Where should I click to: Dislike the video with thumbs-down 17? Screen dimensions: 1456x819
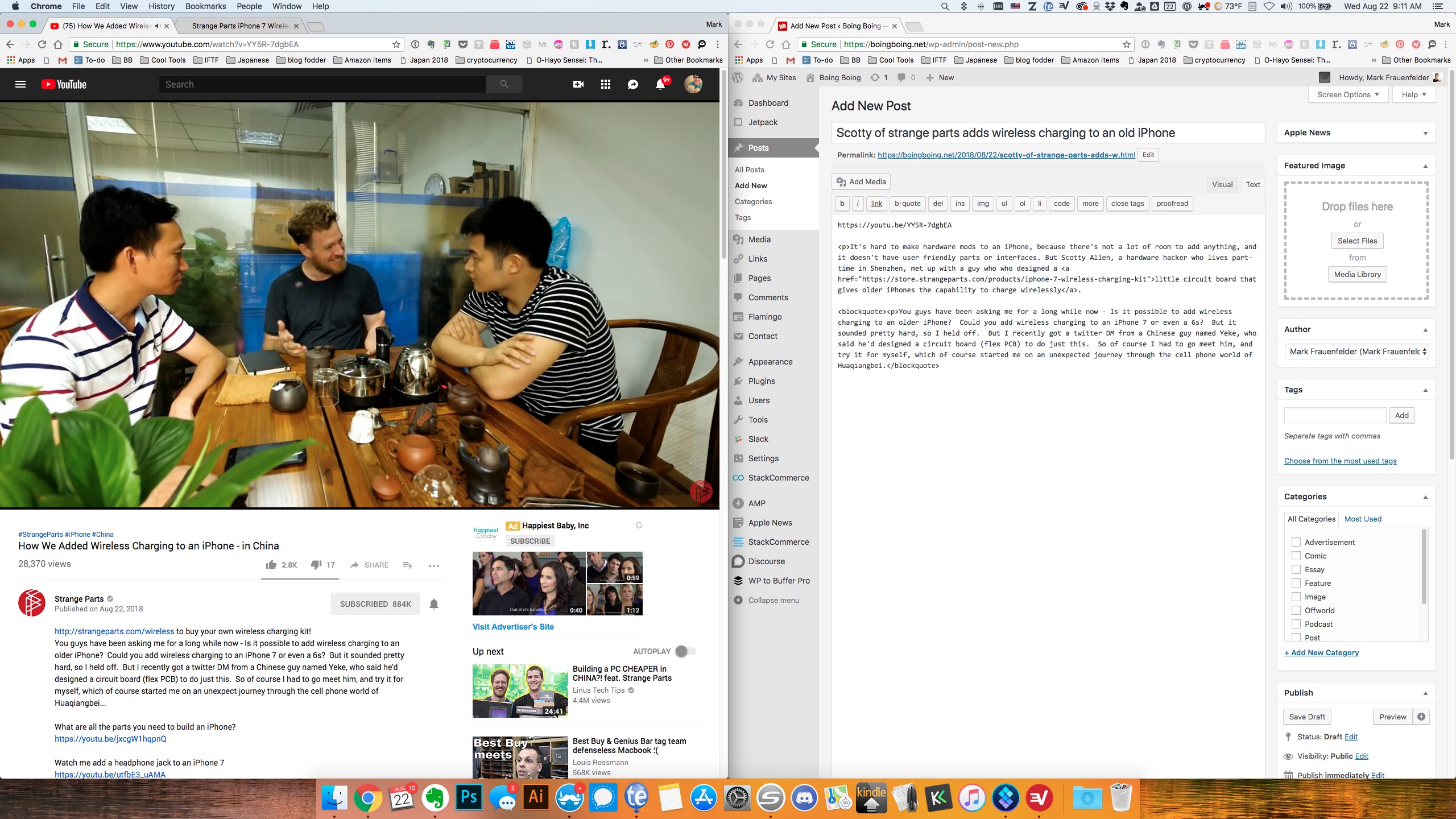point(323,565)
